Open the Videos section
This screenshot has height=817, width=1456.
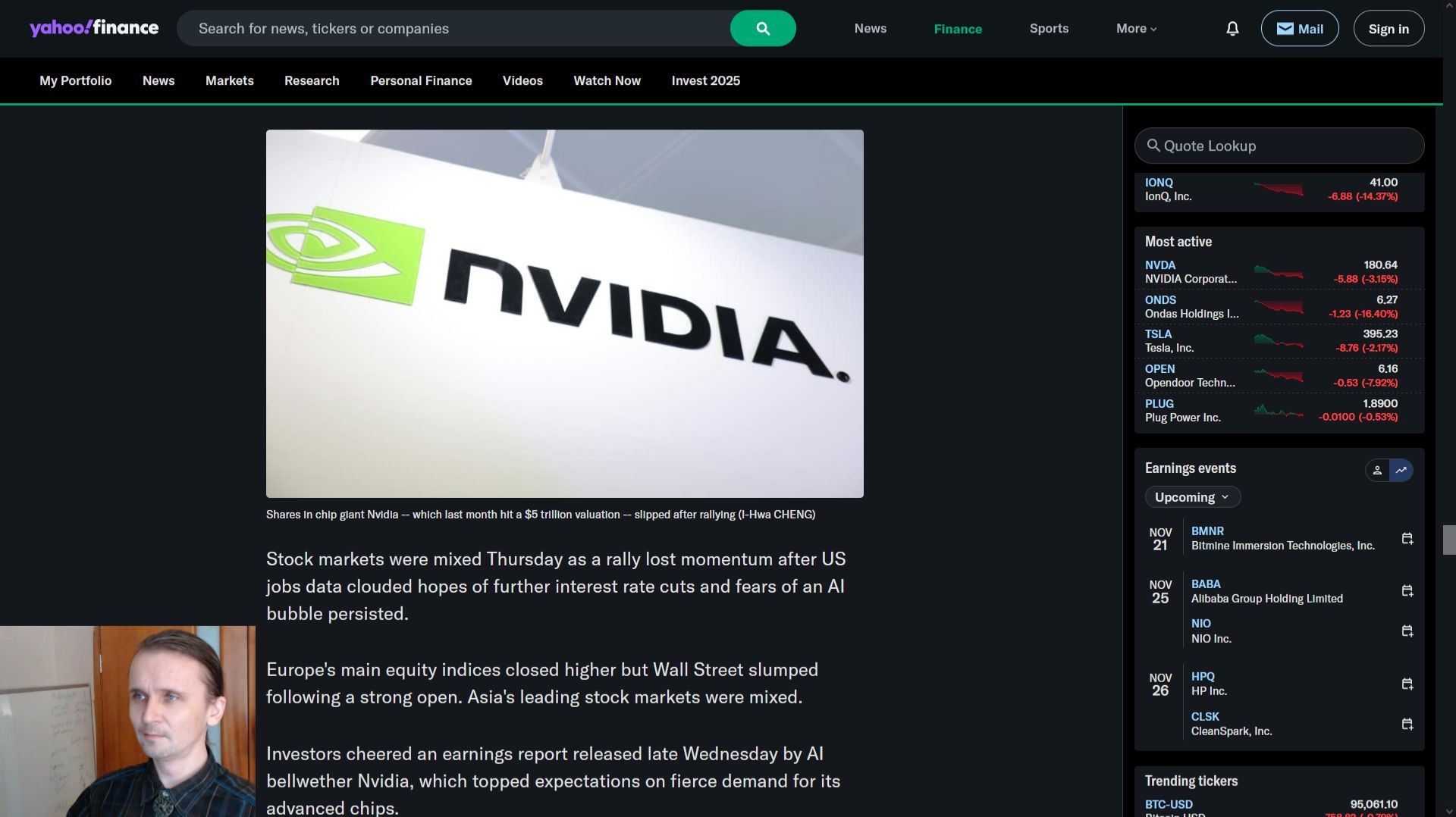pyautogui.click(x=522, y=80)
